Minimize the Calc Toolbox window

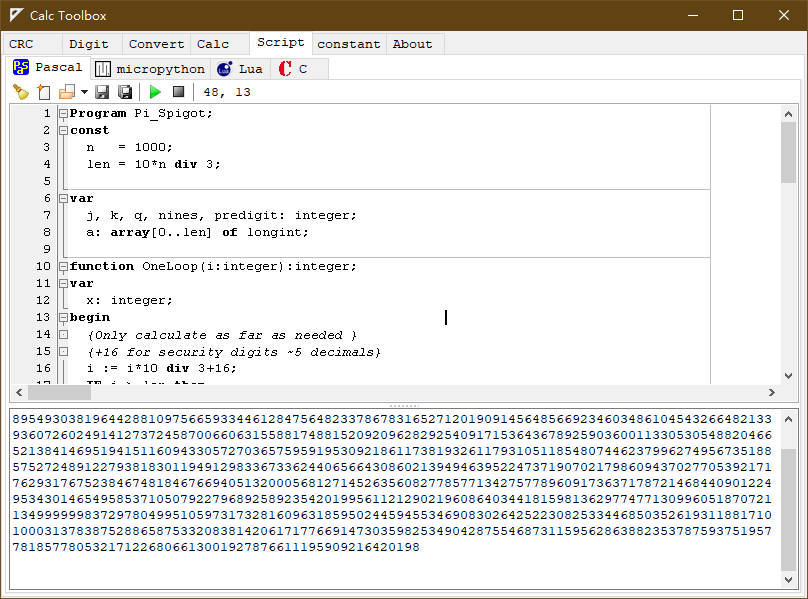tap(693, 15)
